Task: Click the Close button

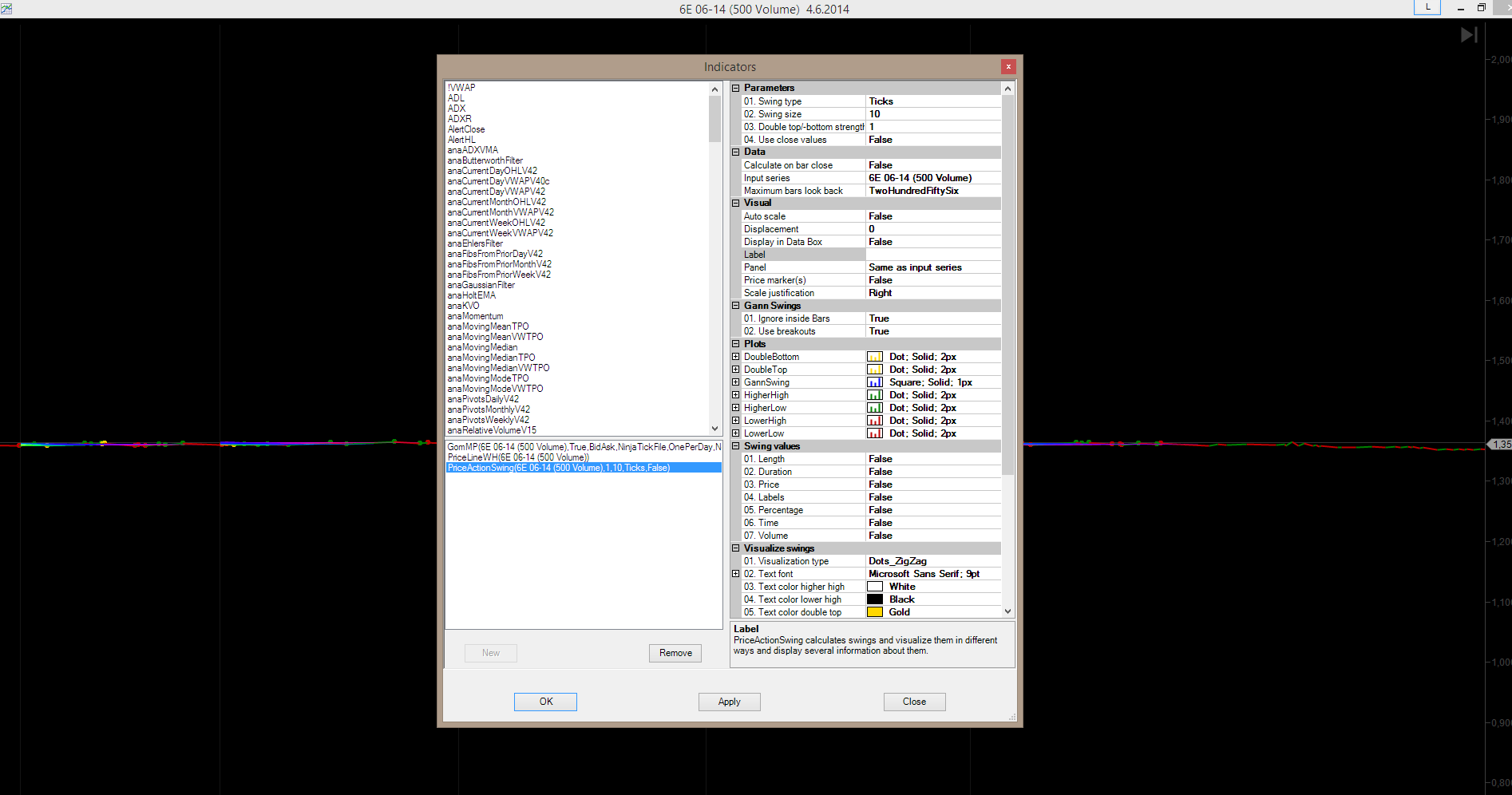Action: (x=915, y=702)
